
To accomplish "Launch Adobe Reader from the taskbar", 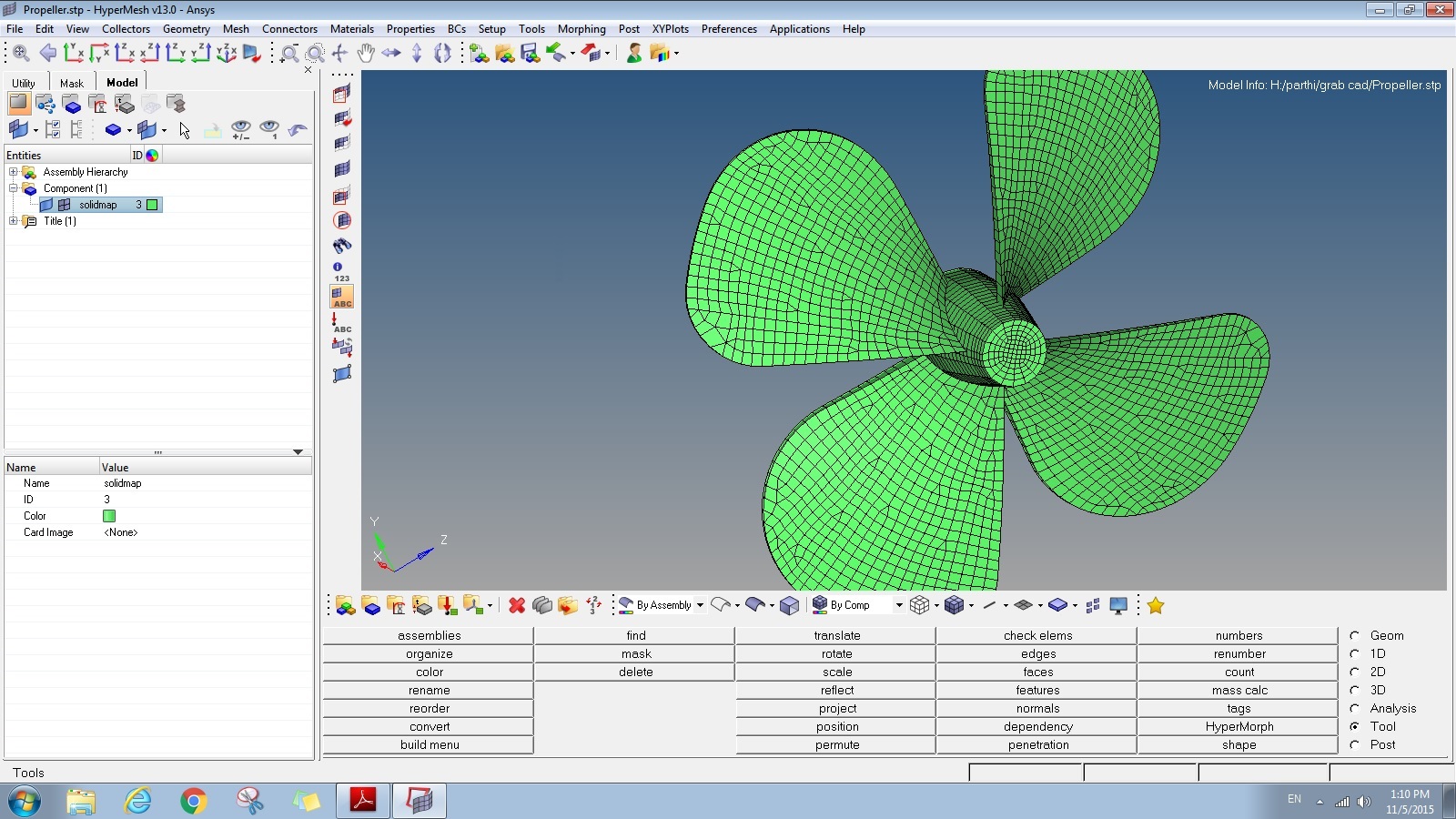I will click(363, 800).
